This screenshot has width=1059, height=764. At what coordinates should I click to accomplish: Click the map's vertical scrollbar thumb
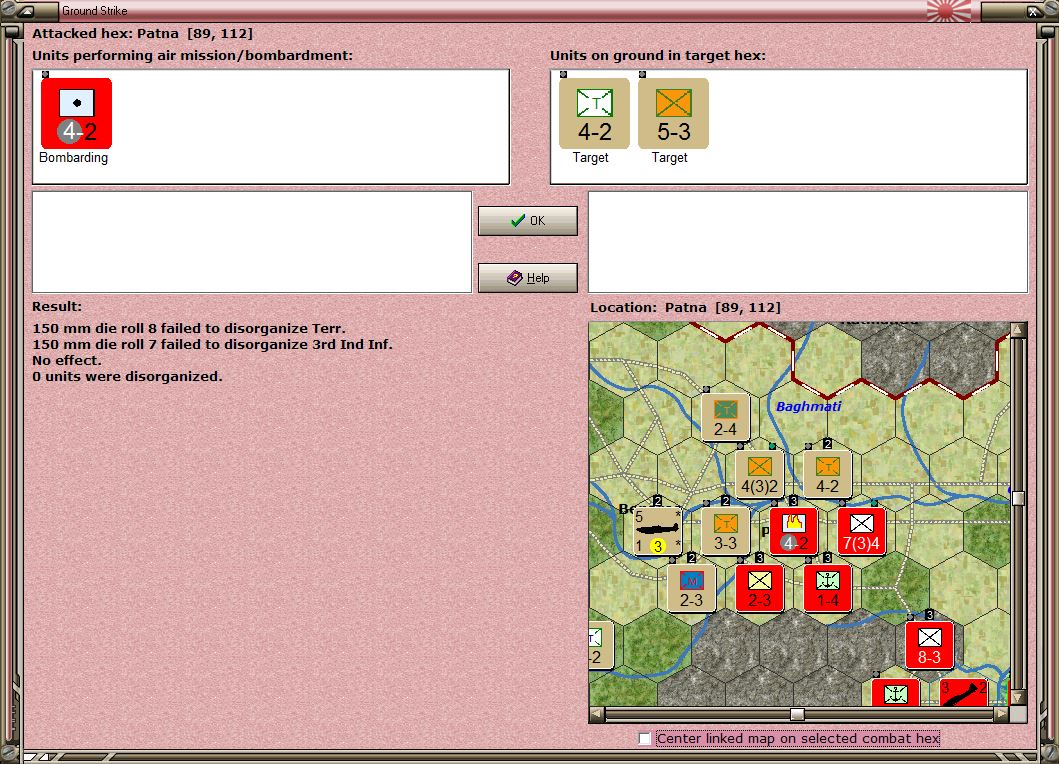1018,499
